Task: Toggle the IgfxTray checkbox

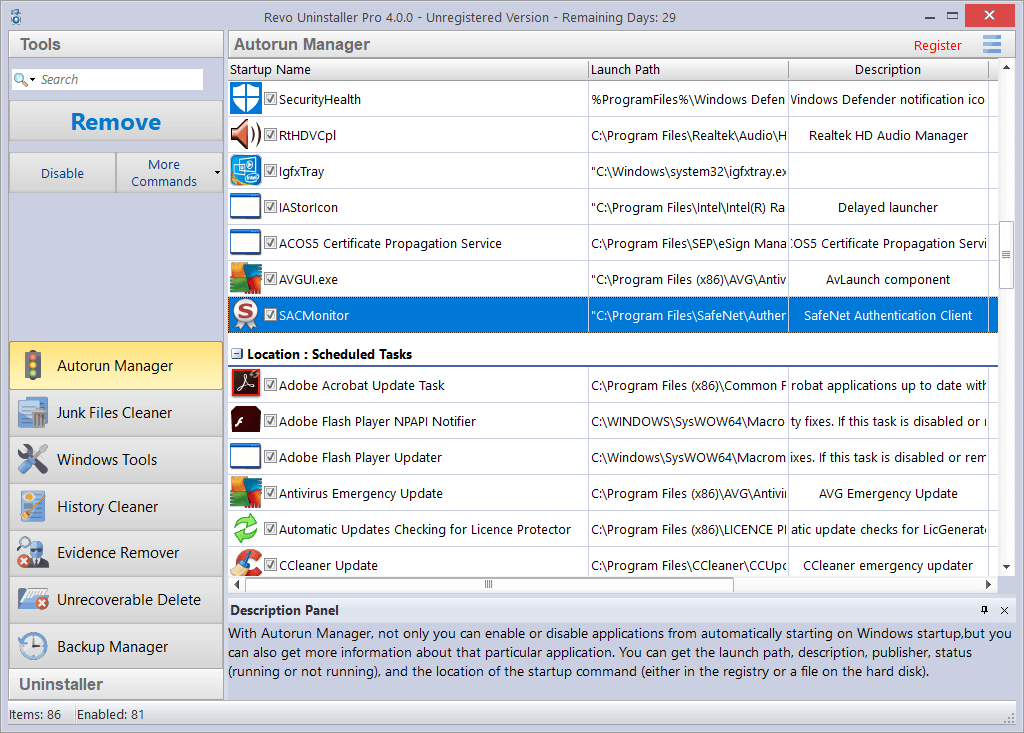Action: [x=270, y=171]
